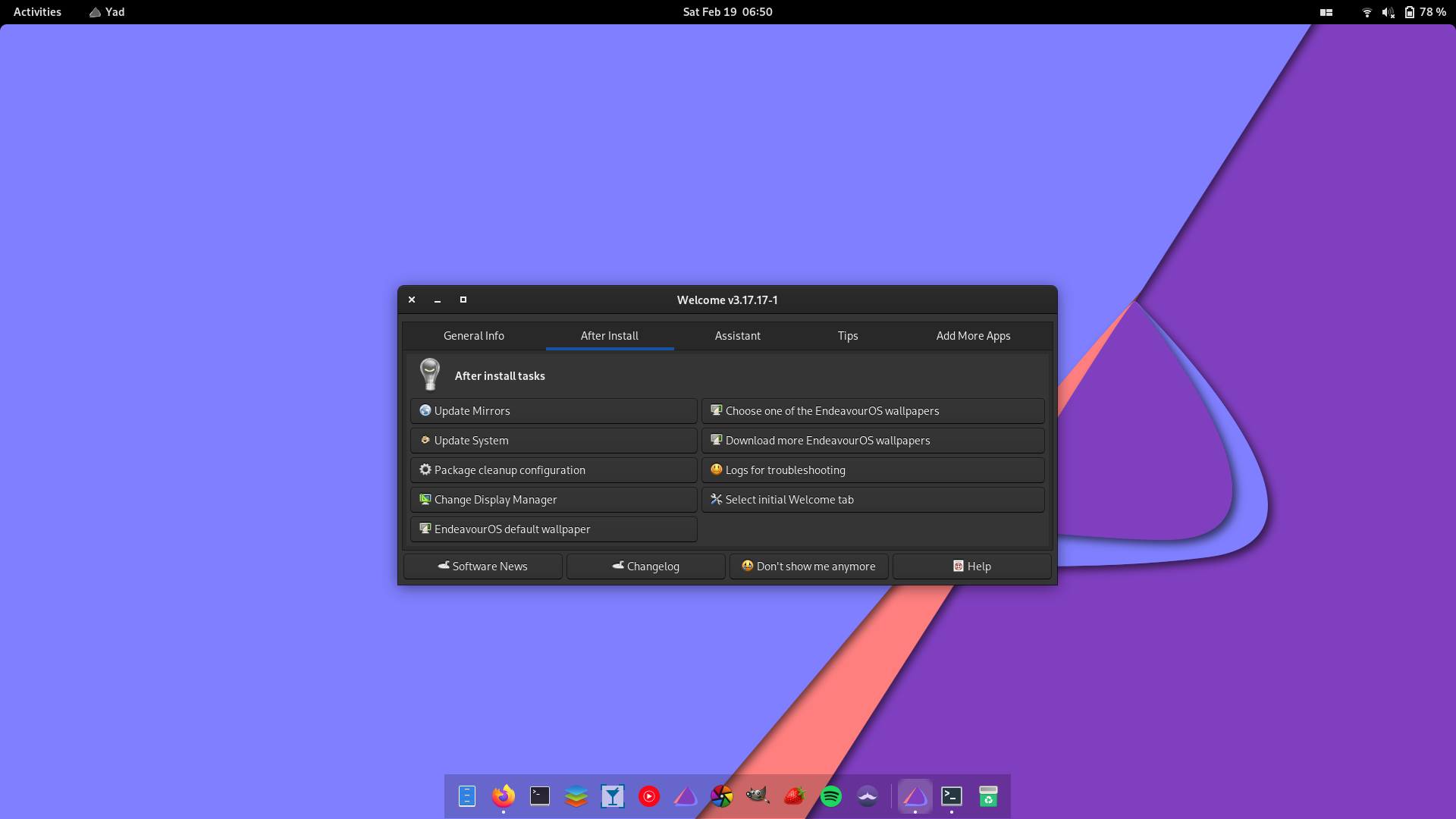The height and width of the screenshot is (819, 1456).
Task: Open Spotify from the dock
Action: click(830, 796)
